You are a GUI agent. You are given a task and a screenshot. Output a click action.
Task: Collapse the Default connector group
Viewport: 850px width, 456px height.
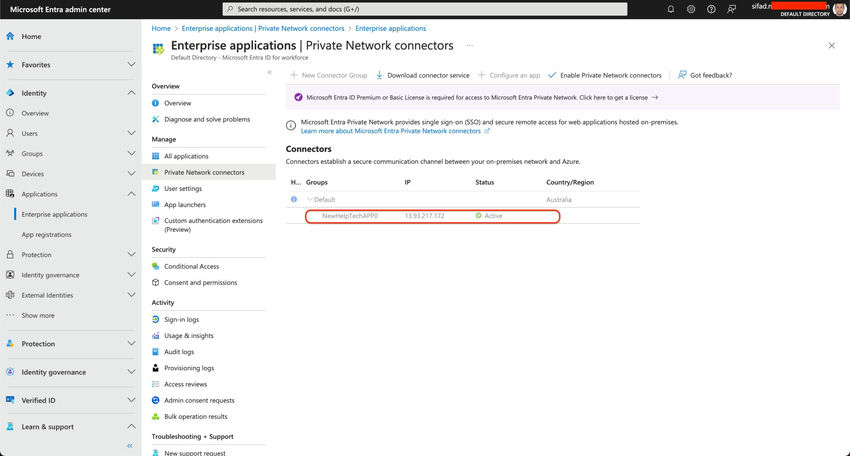click(x=309, y=200)
